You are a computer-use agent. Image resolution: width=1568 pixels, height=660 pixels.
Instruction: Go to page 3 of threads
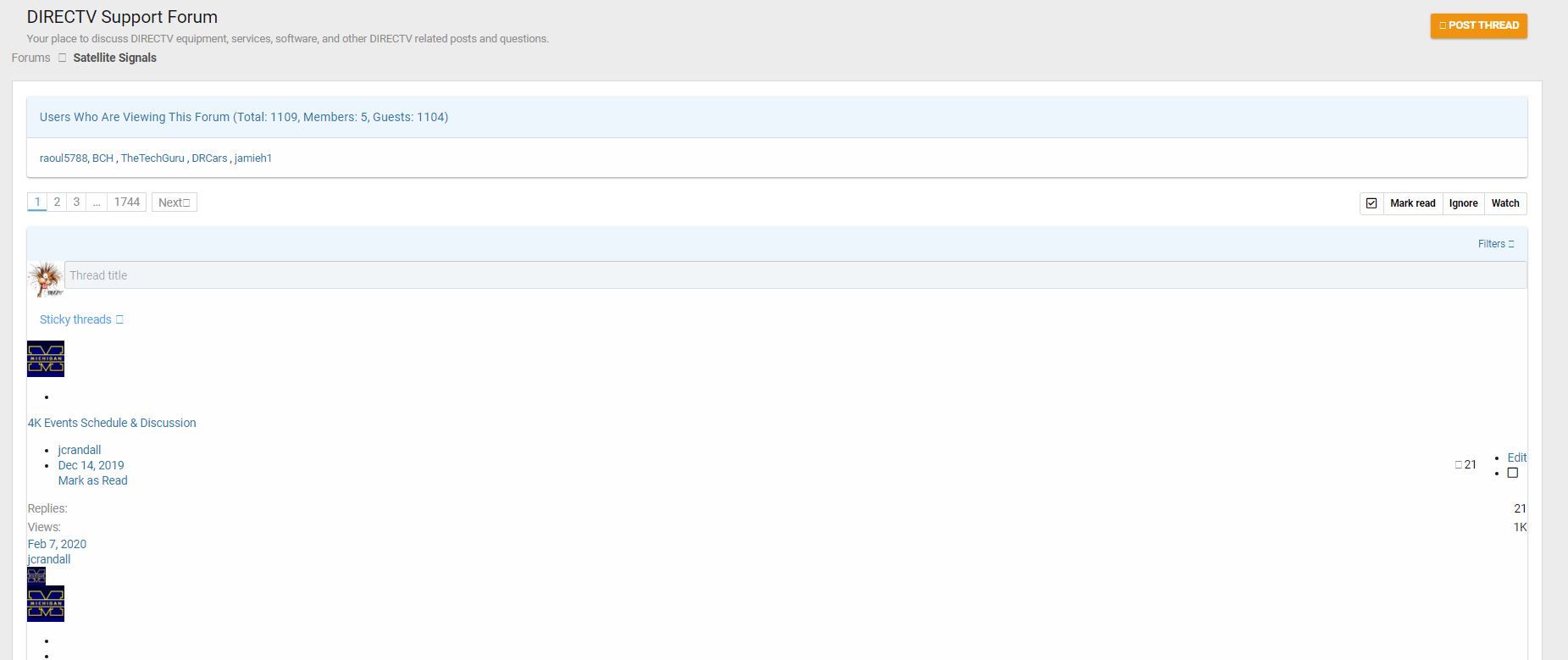(76, 202)
